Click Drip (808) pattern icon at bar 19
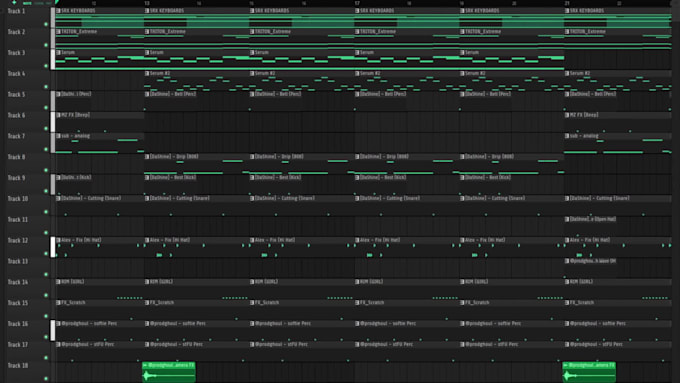This screenshot has height=383, width=680. point(462,156)
